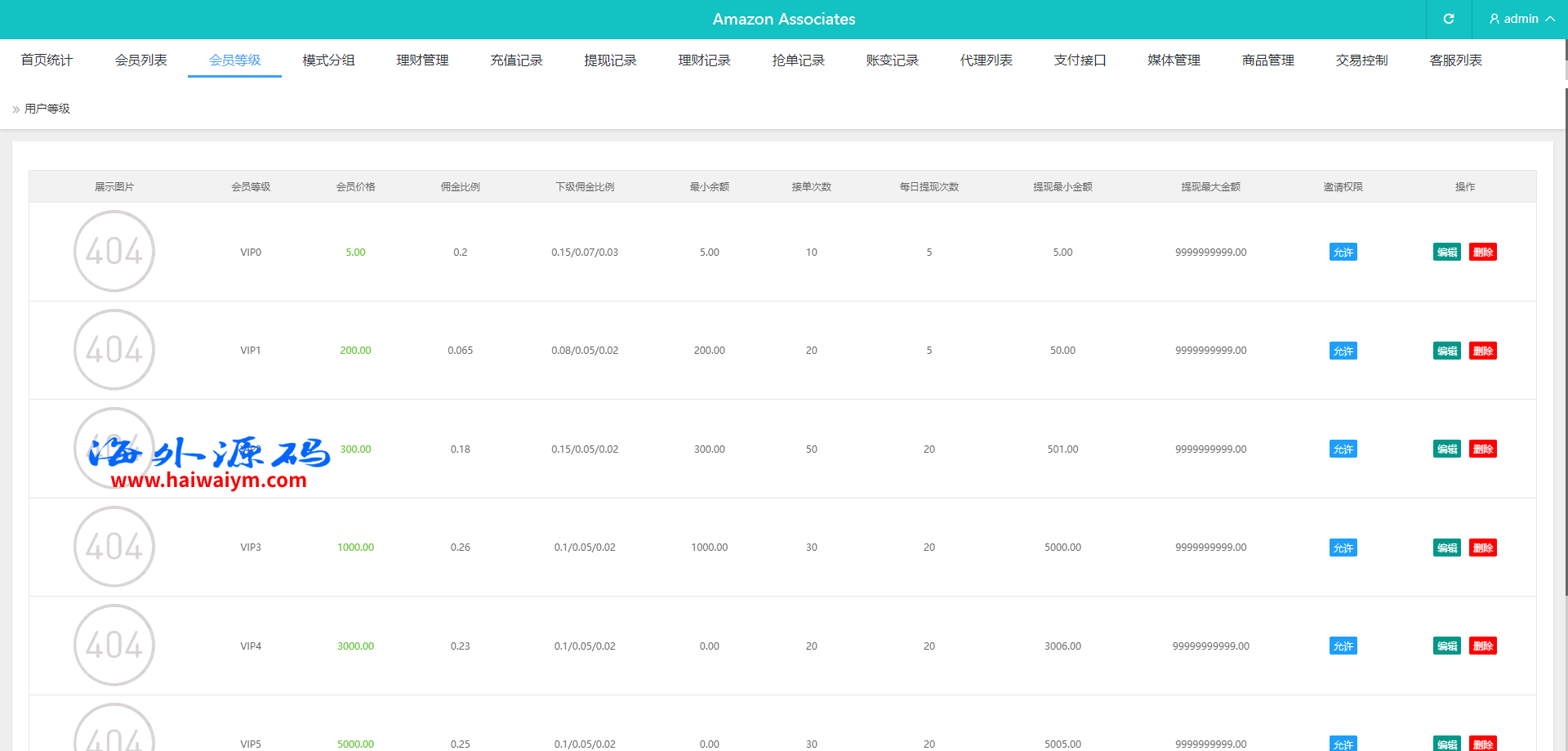Open the 商品管理 tab
Screen dimensions: 1568x751
[x=1267, y=60]
